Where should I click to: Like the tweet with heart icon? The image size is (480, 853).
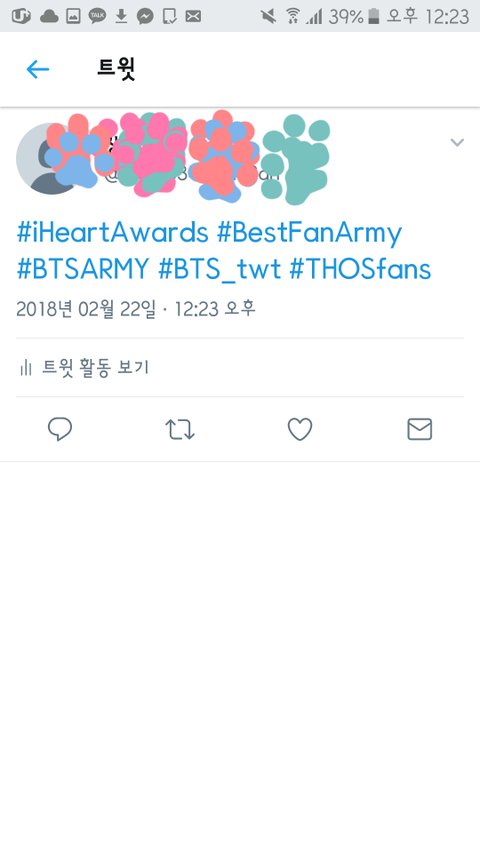[x=300, y=429]
